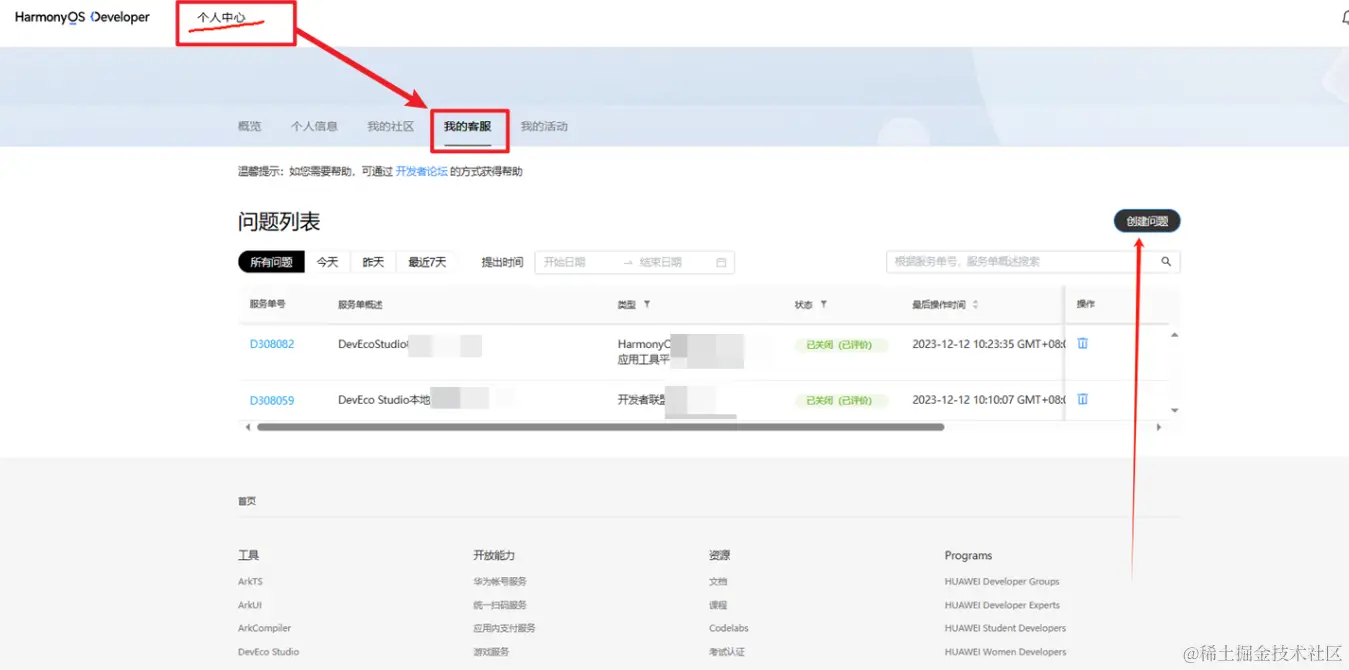Click horizontal scroll left arrow
The image size is (1349, 670).
tap(247, 427)
